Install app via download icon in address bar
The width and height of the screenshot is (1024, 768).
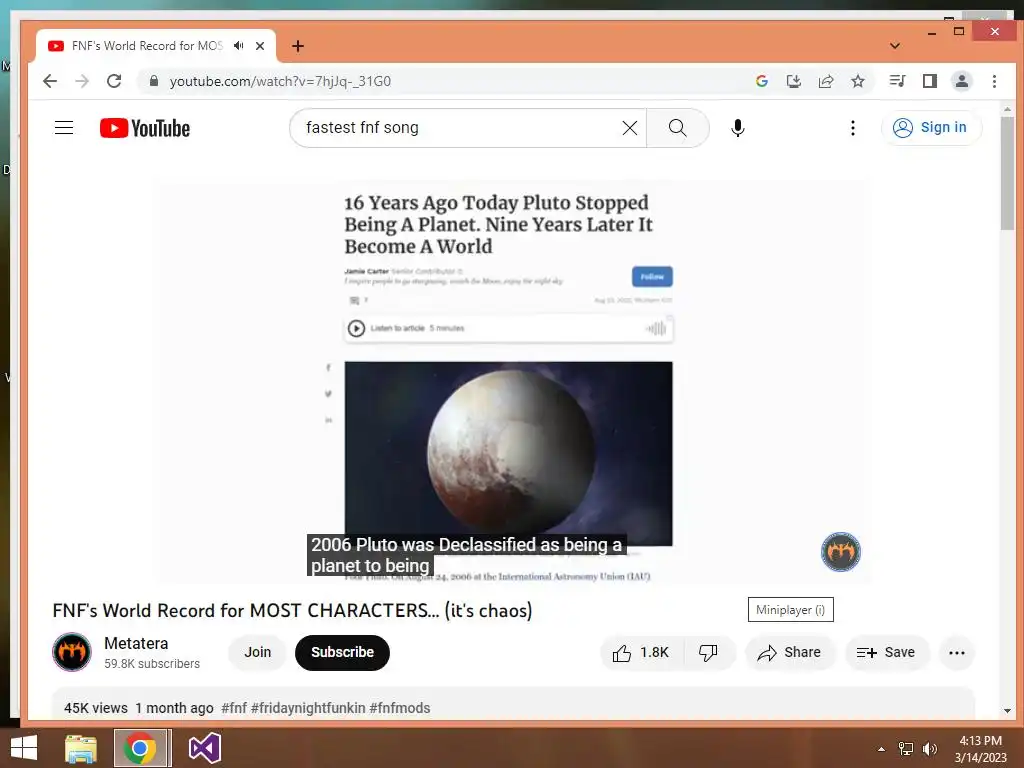pos(793,81)
